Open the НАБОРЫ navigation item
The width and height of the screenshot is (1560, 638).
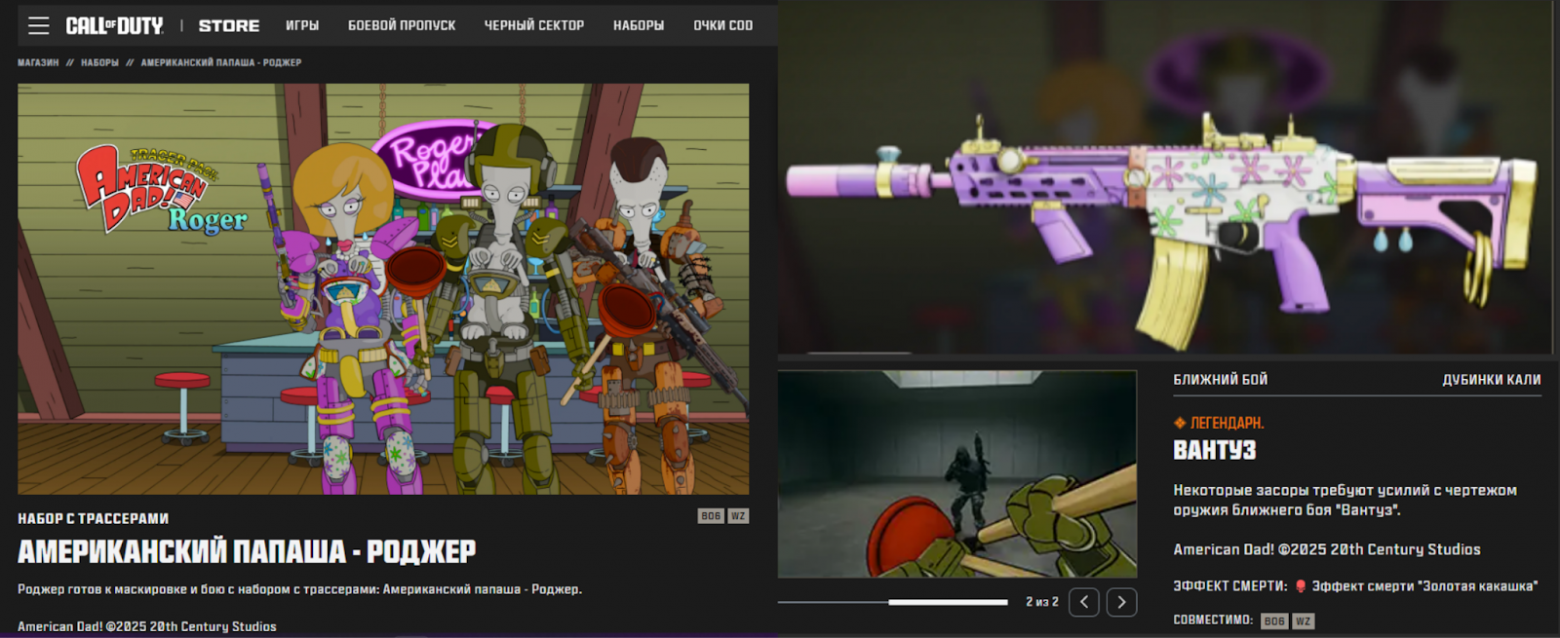coord(639,25)
